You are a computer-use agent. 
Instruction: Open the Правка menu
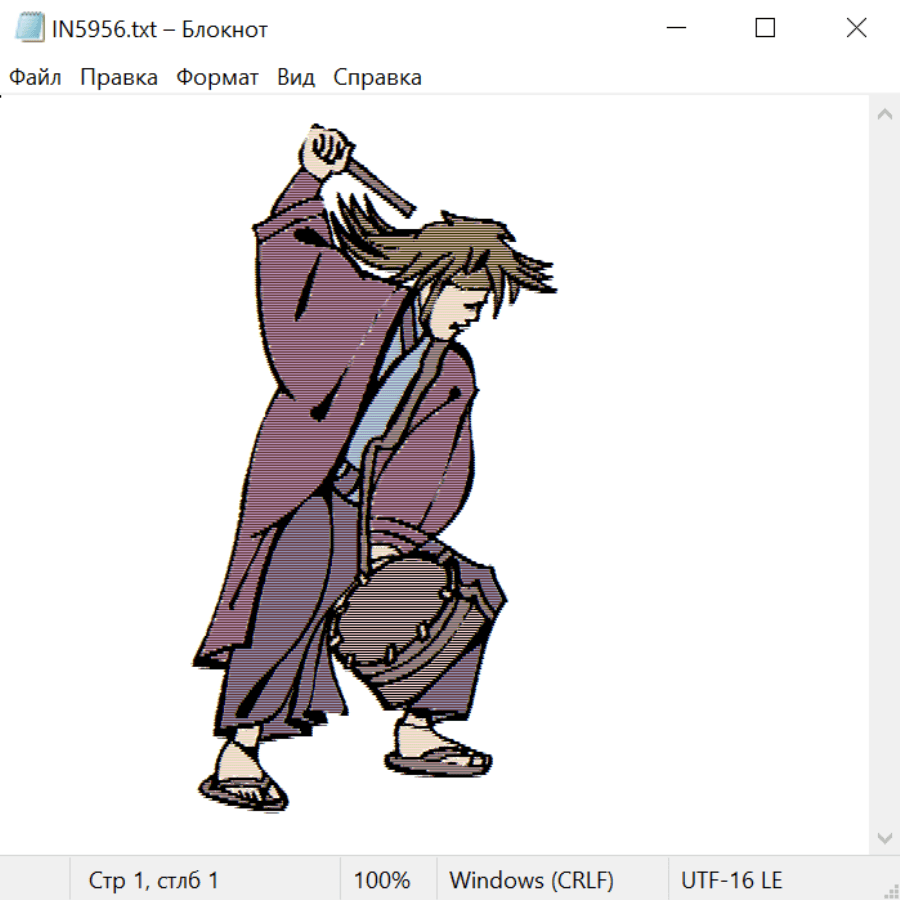(119, 78)
